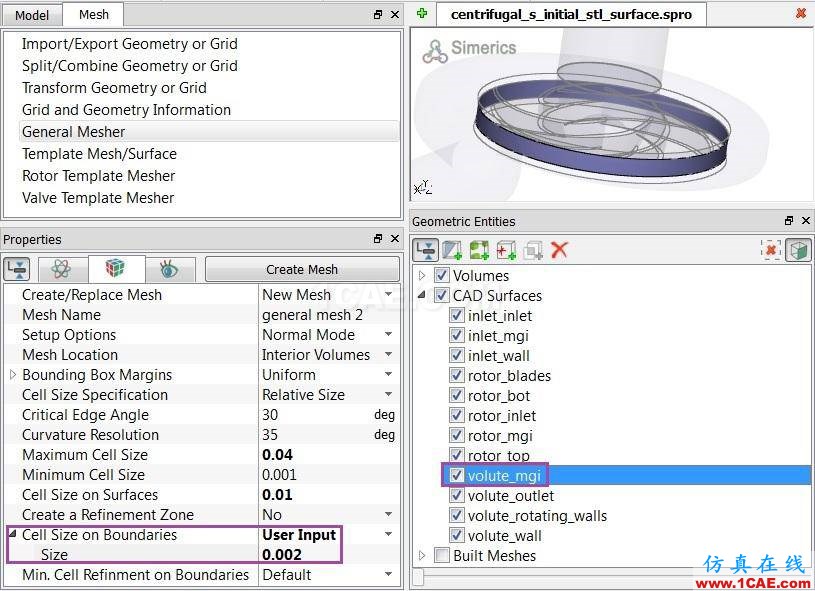Image resolution: width=815 pixels, height=591 pixels.
Task: Click the green cube view icon in Geometric Entities
Action: tap(798, 250)
